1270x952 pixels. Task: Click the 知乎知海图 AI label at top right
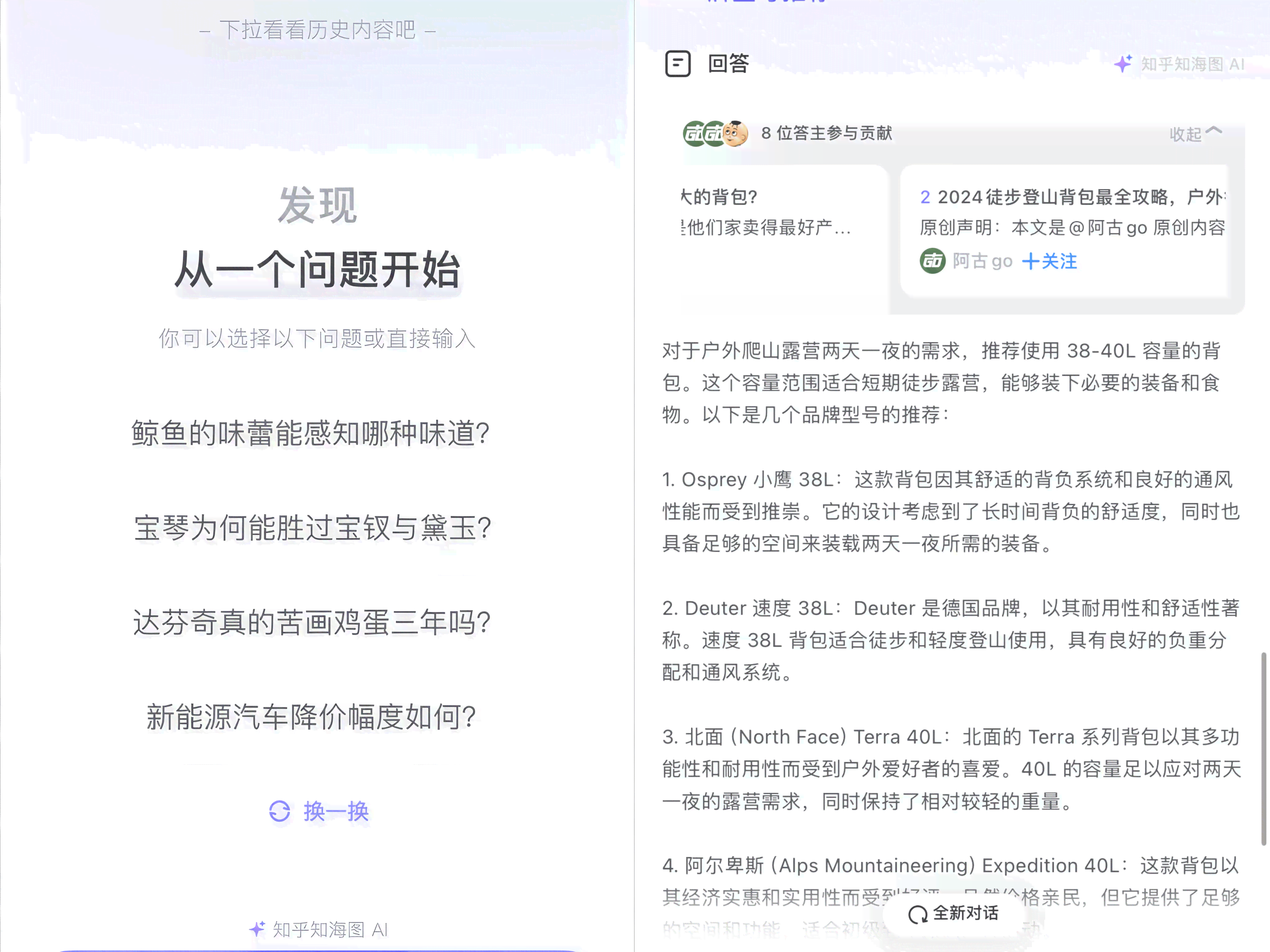coord(1192,64)
